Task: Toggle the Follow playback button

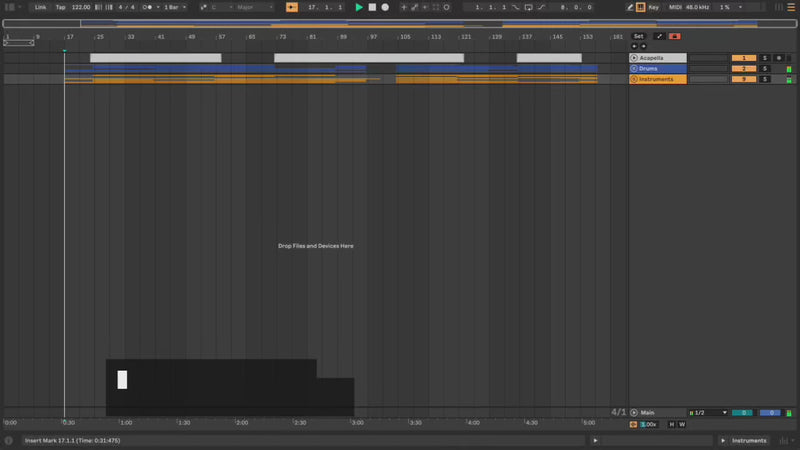Action: click(291, 7)
